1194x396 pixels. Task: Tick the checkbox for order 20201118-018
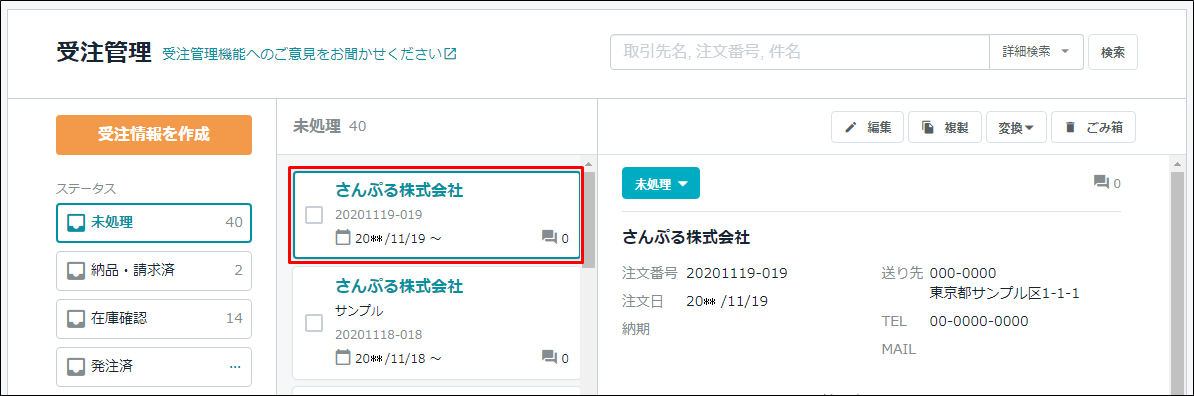[314, 323]
